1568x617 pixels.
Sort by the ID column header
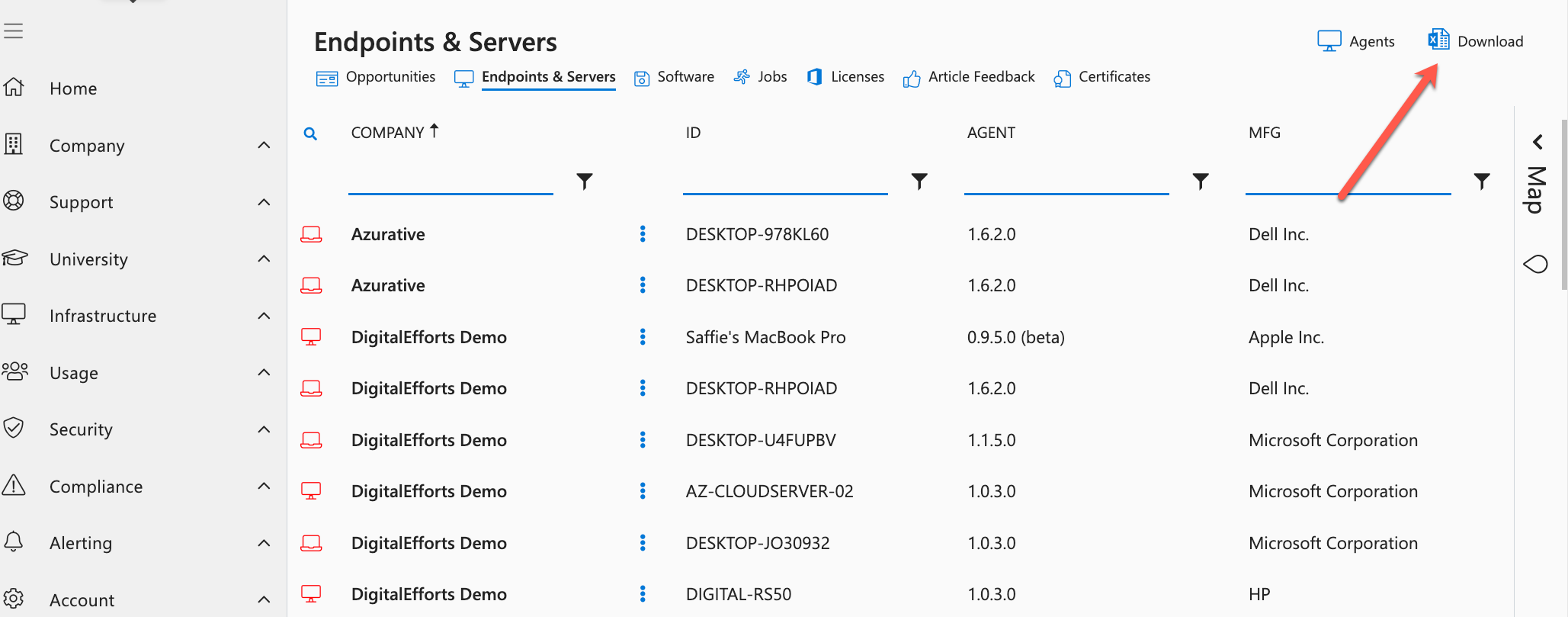(x=693, y=133)
